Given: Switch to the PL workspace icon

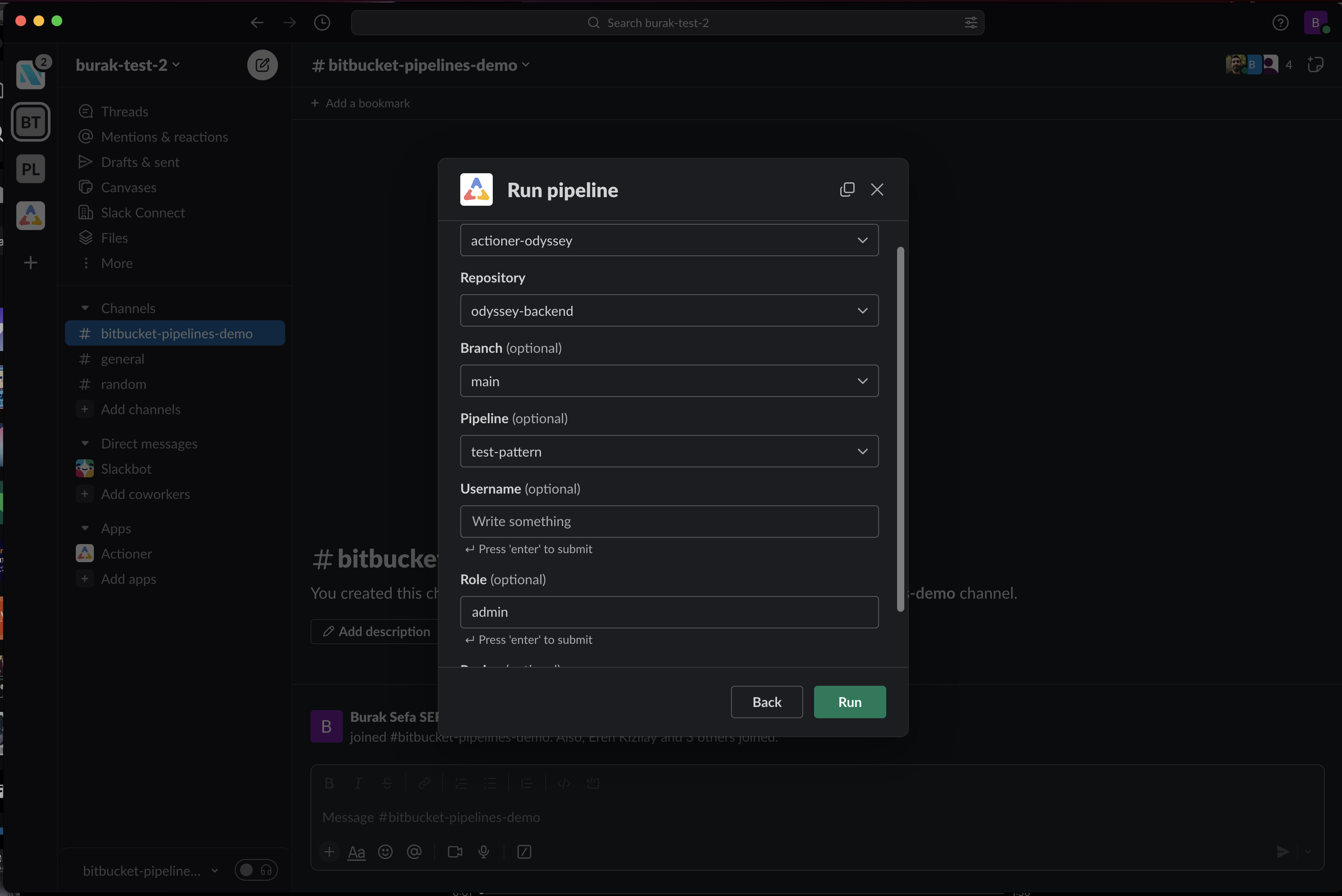Looking at the screenshot, I should [x=31, y=169].
